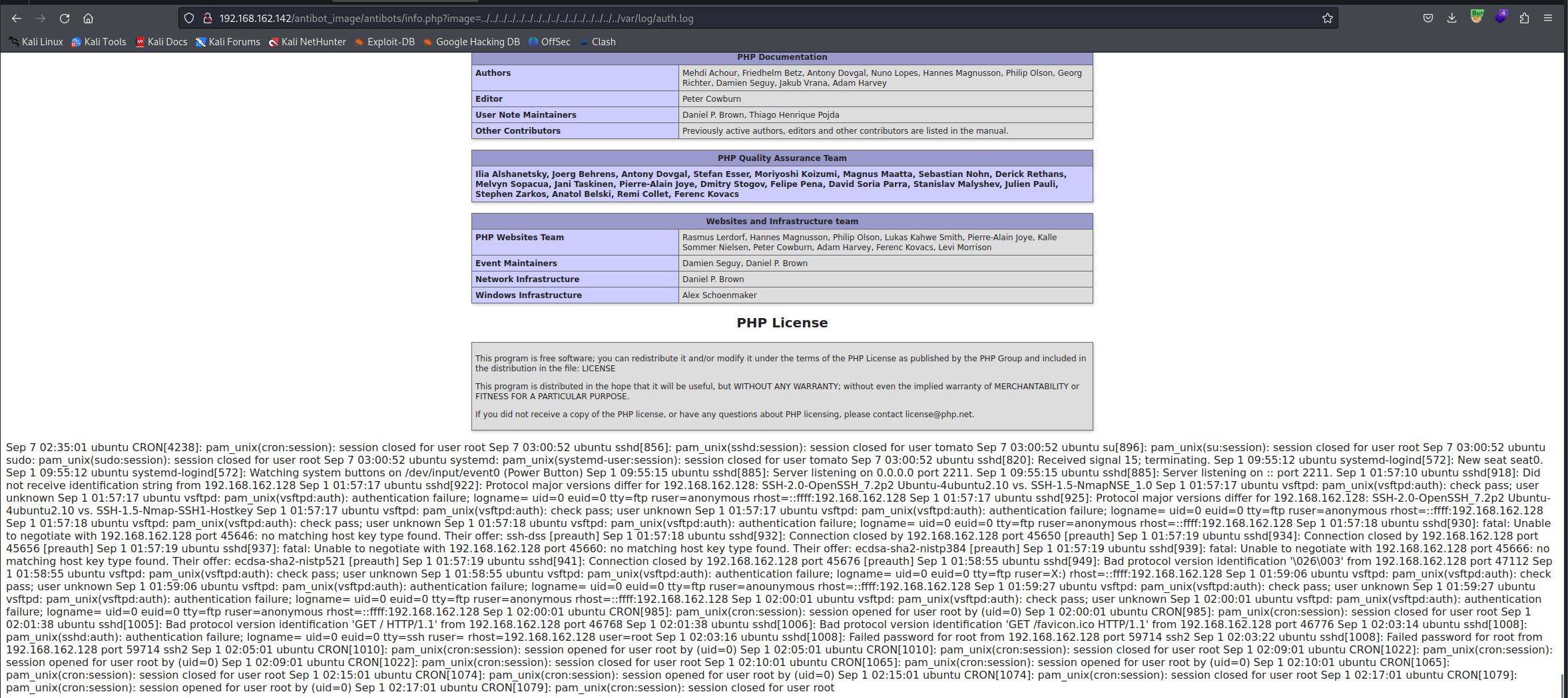Open the Kali Docs bookmark
Viewport: 1568px width, 698px height.
click(x=161, y=42)
